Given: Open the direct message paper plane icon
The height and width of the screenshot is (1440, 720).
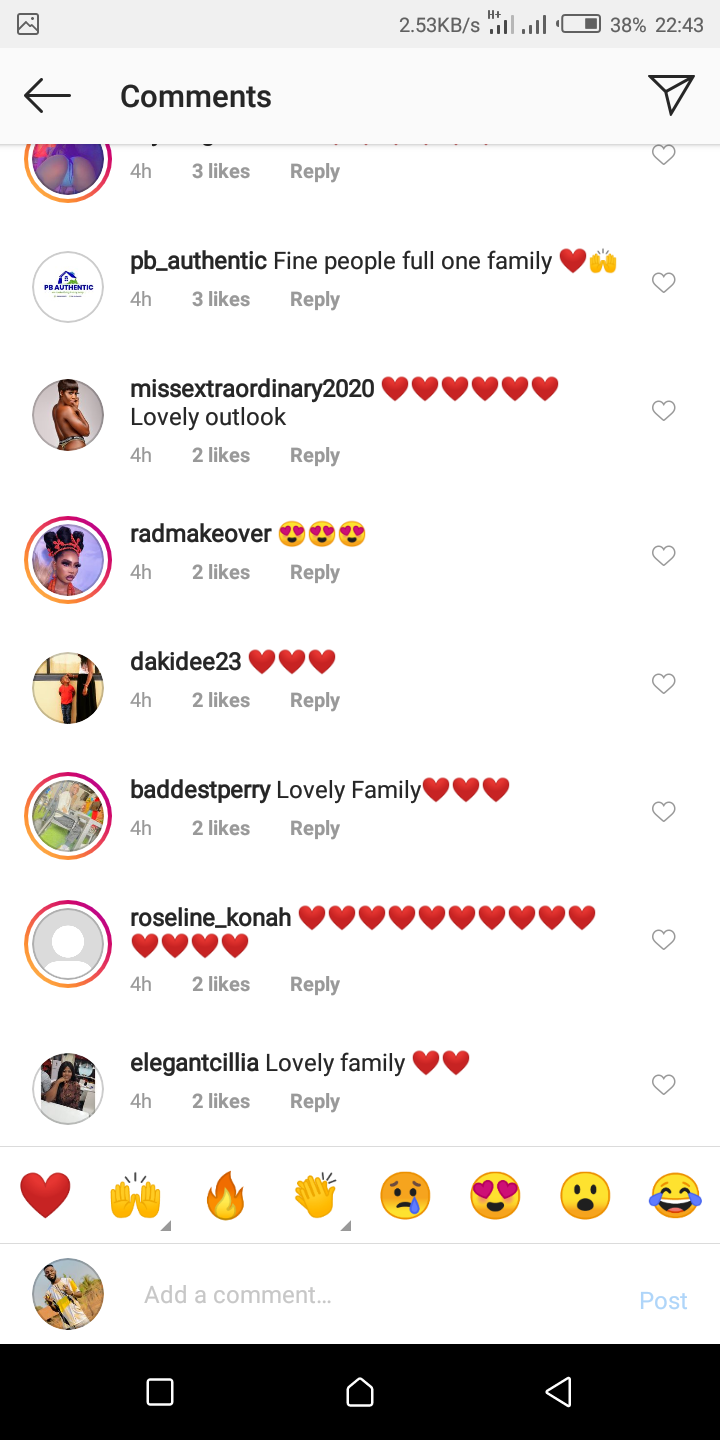Looking at the screenshot, I should coord(671,95).
